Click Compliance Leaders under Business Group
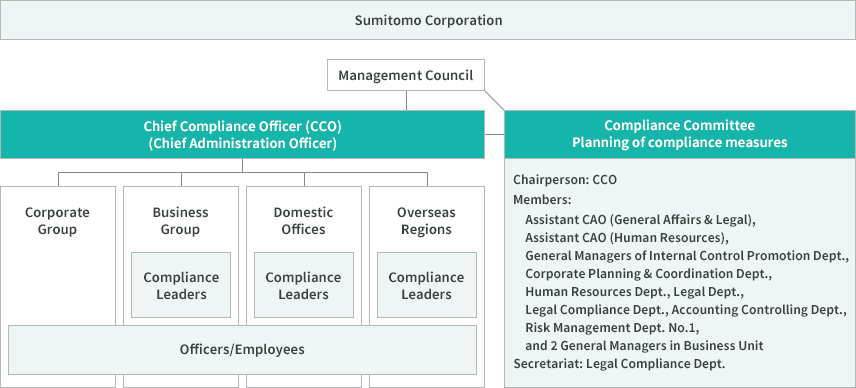Image resolution: width=856 pixels, height=388 pixels. [x=181, y=285]
